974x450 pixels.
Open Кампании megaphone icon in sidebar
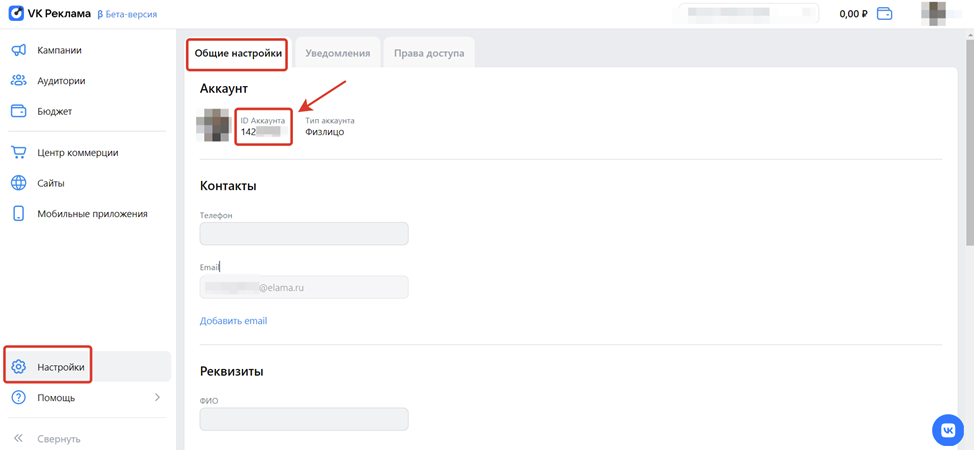[x=18, y=50]
